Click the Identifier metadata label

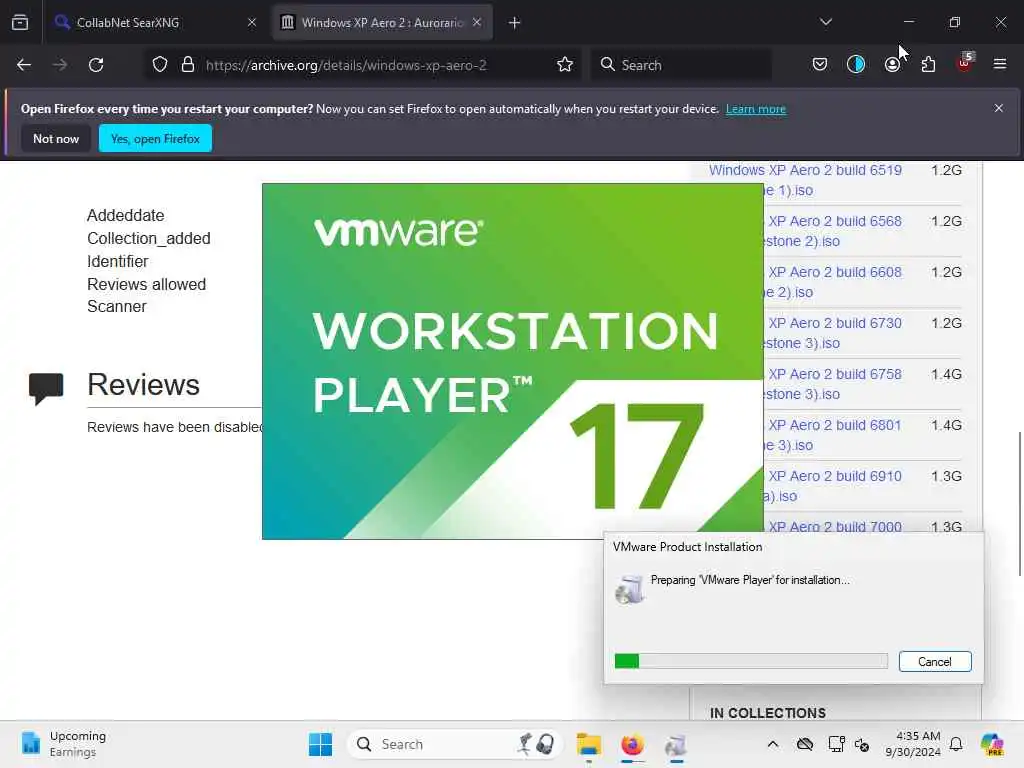118,261
